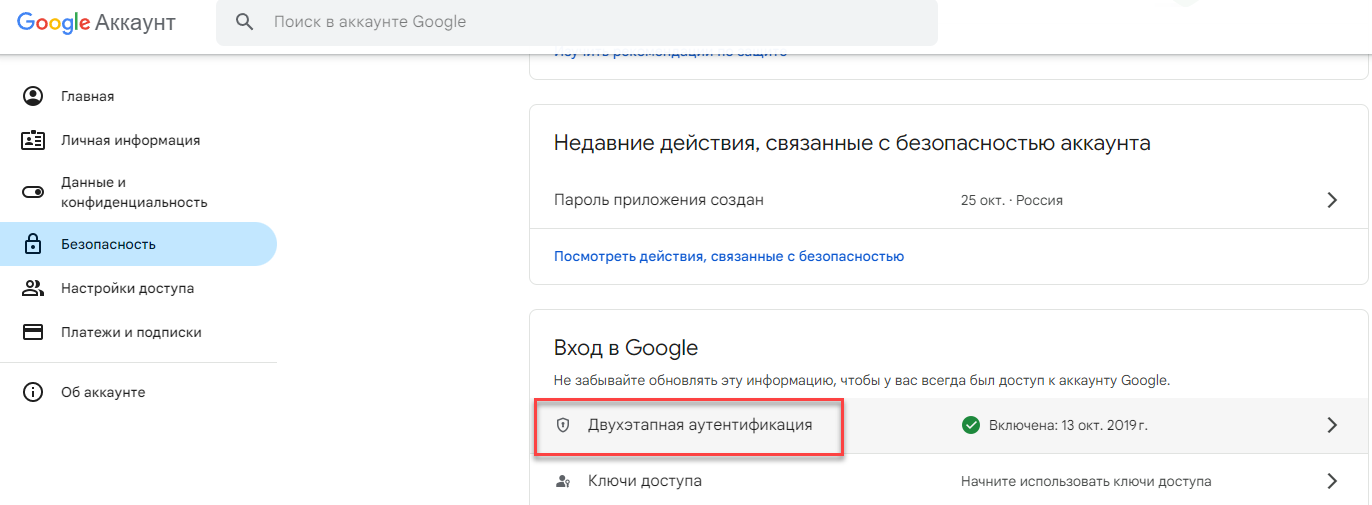
Task: Open the Главная menu item
Action: pyautogui.click(x=88, y=96)
